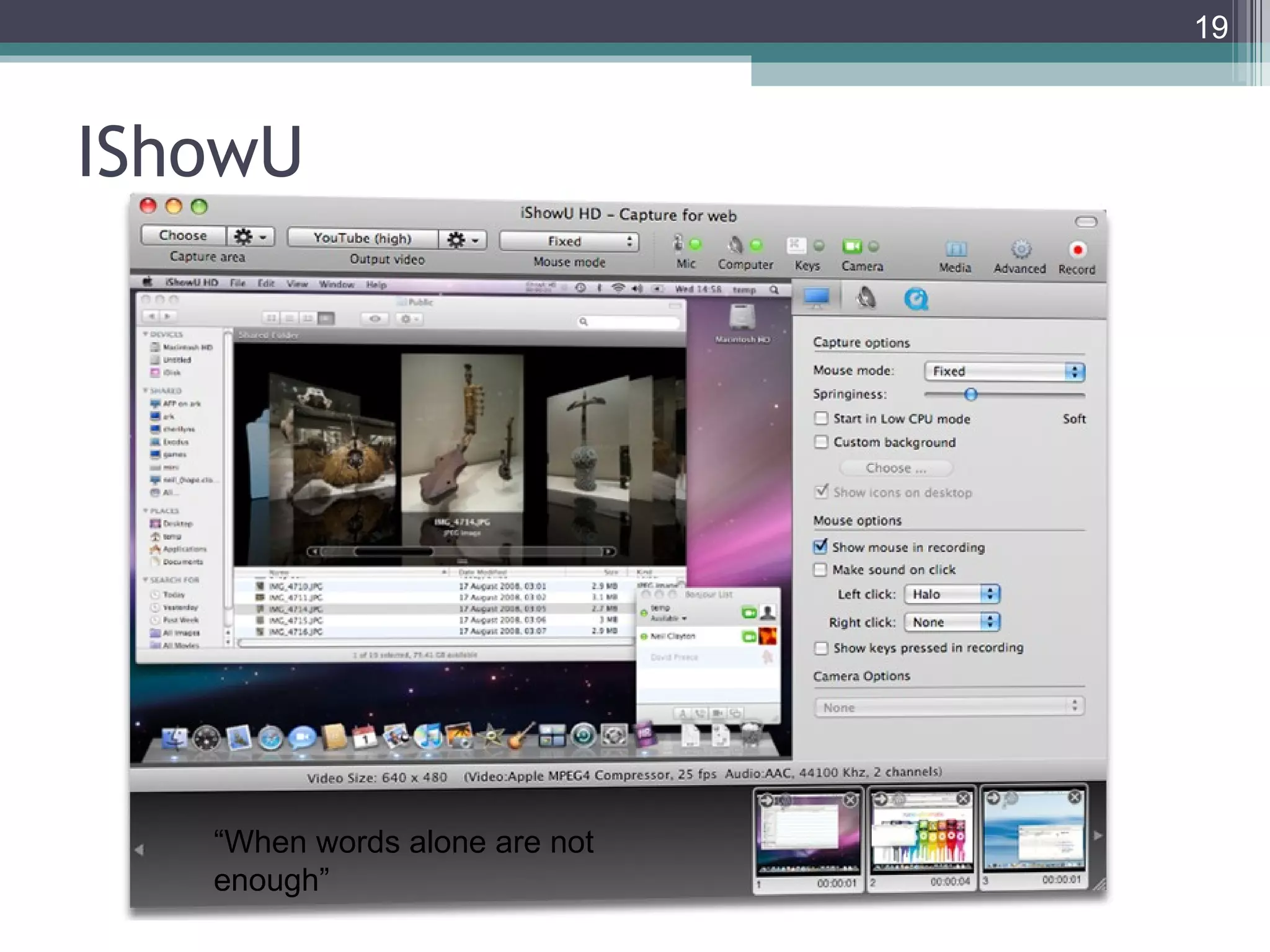Viewport: 1270px width, 952px height.
Task: Select the QuickTime options tab
Action: (x=916, y=299)
